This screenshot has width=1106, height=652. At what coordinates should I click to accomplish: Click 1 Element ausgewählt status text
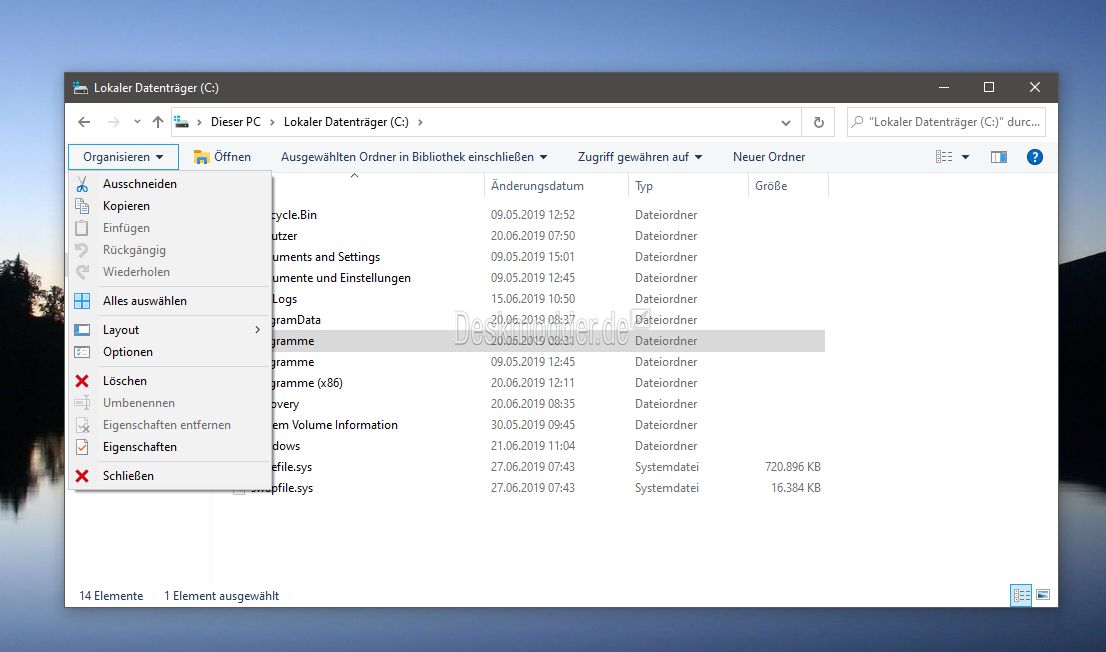221,596
